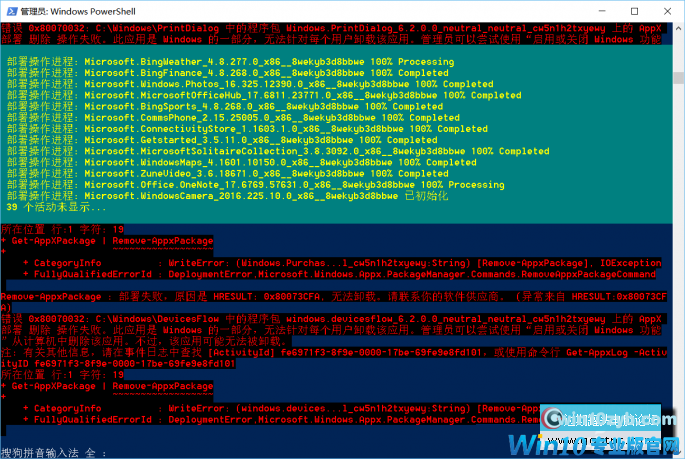Click the ConnectivityStore deployment line
Viewport: 685px width, 459px height.
pos(247,129)
